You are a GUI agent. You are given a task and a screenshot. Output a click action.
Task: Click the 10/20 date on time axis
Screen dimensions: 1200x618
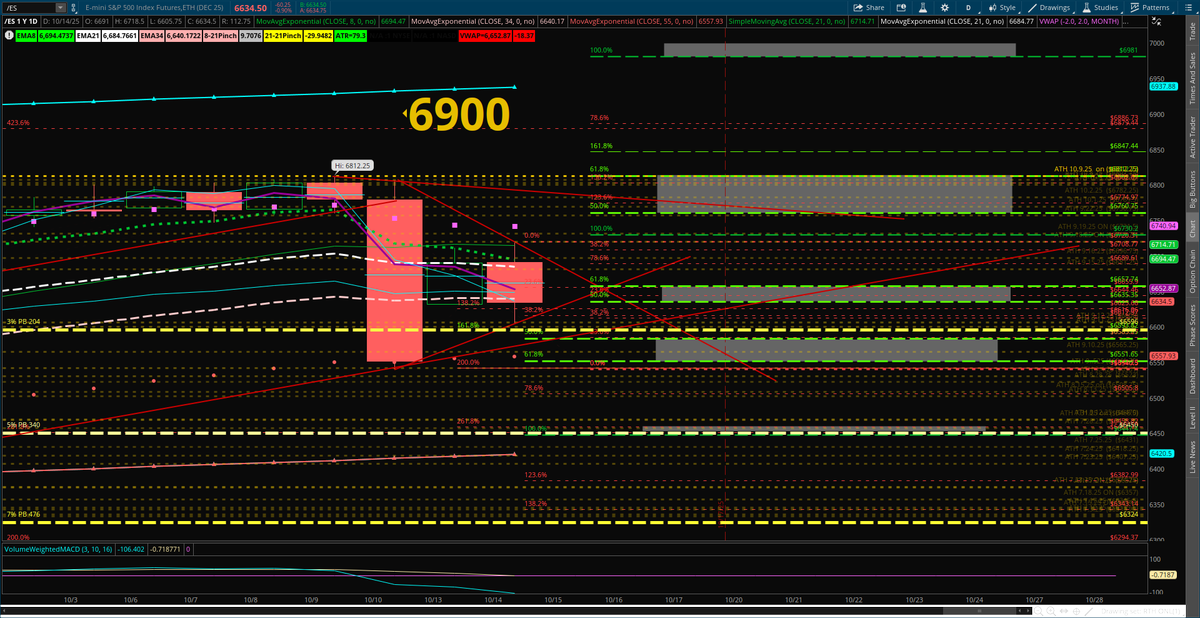[733, 599]
